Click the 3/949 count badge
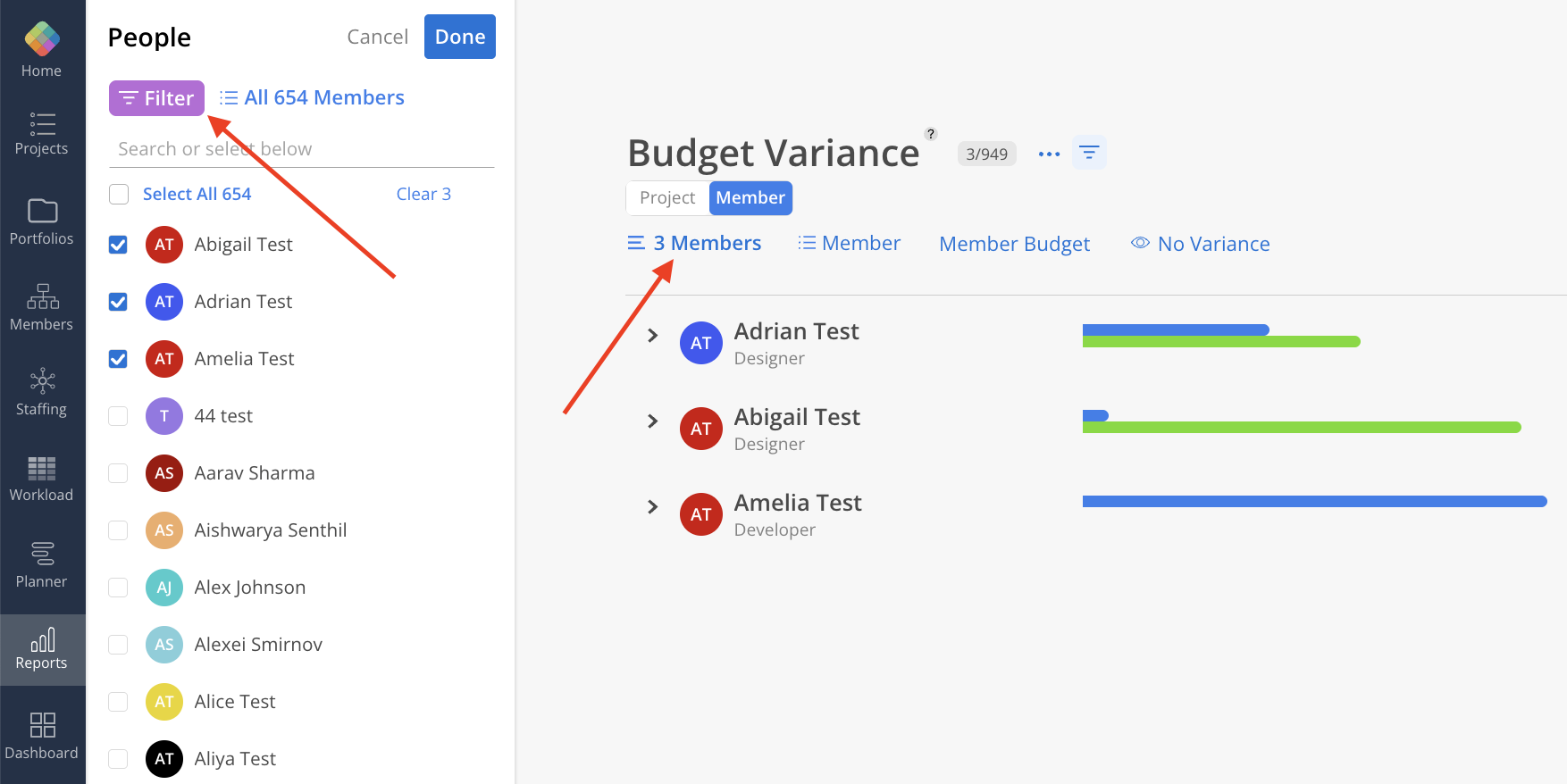The image size is (1567, 784). 986,154
